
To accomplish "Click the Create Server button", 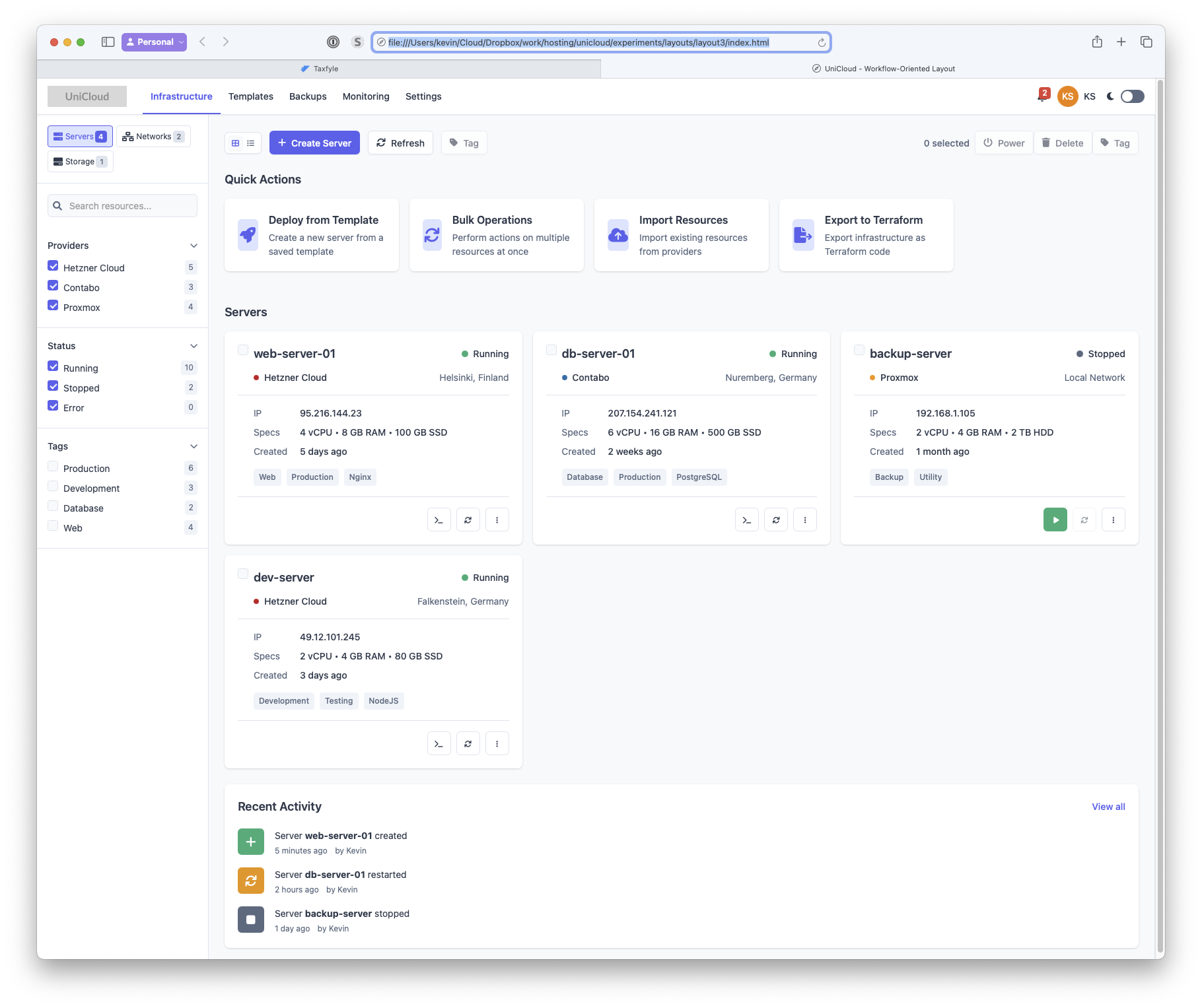I will (x=314, y=143).
